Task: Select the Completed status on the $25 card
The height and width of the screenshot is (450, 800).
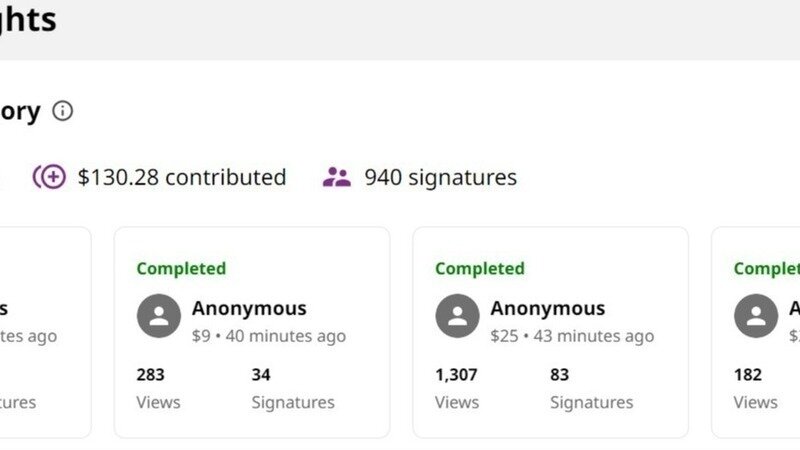Action: [x=480, y=268]
